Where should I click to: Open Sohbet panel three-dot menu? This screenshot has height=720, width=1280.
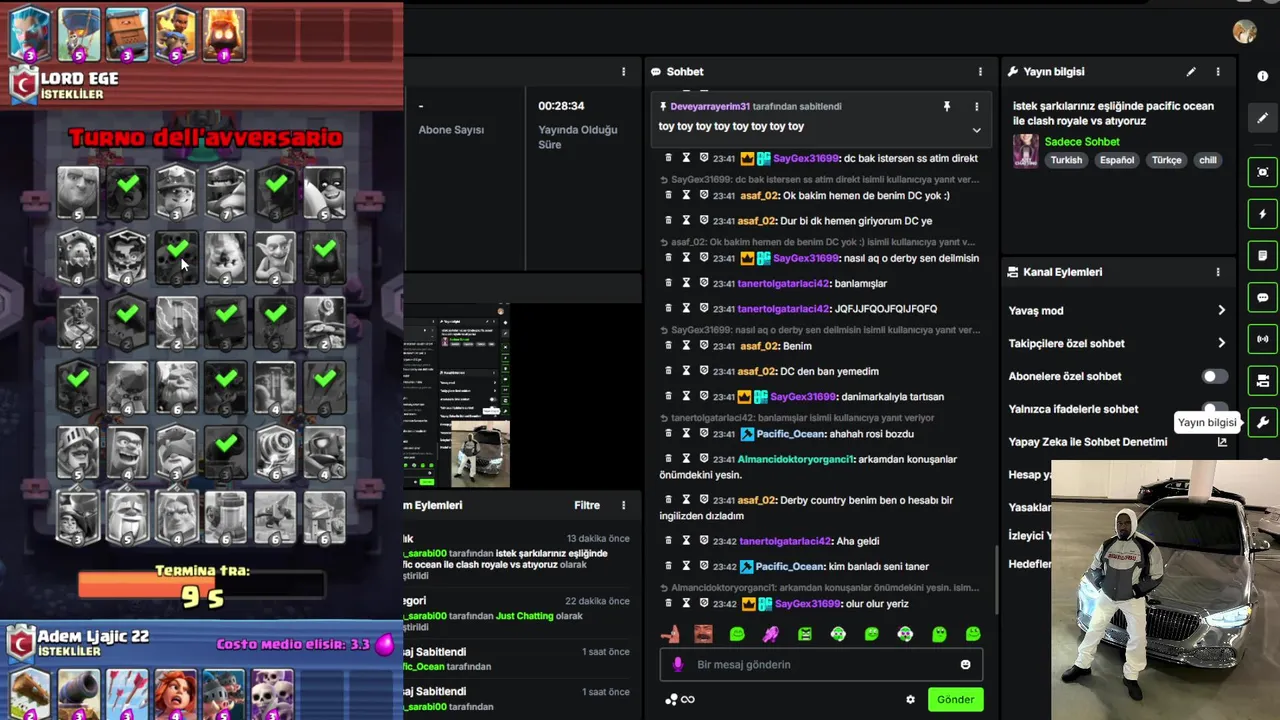980,72
